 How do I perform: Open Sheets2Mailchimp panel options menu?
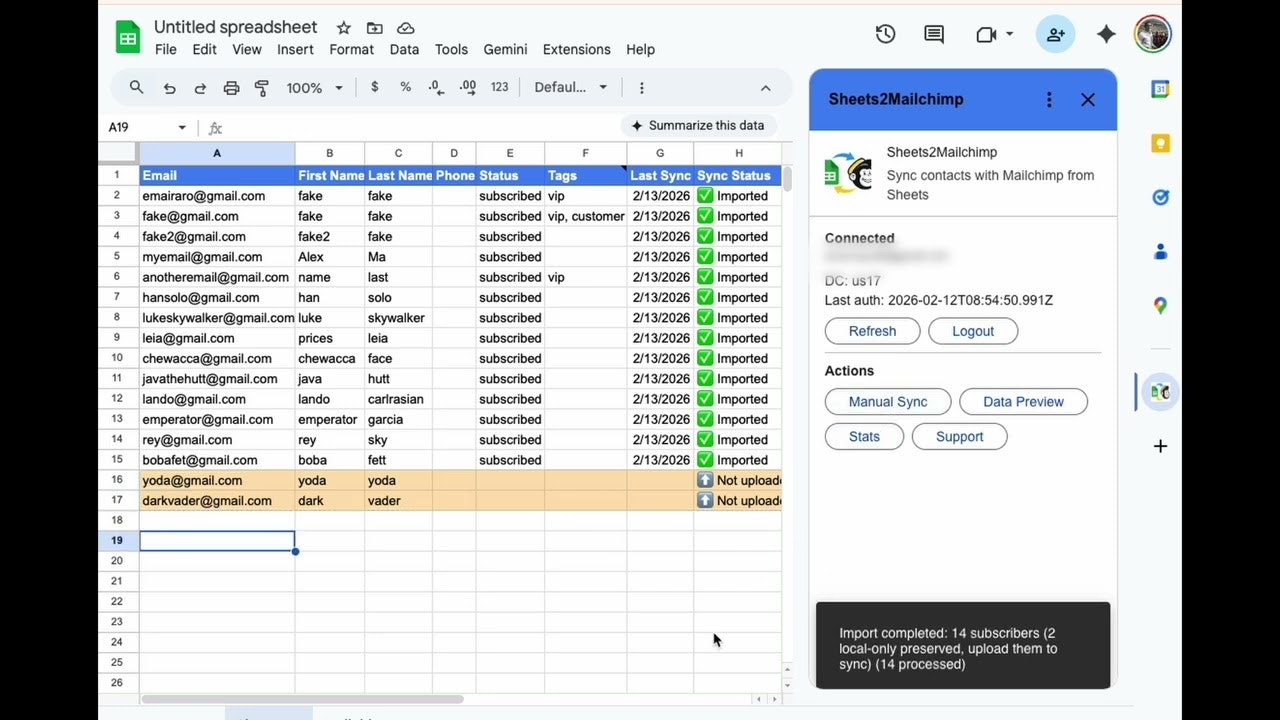point(1049,99)
